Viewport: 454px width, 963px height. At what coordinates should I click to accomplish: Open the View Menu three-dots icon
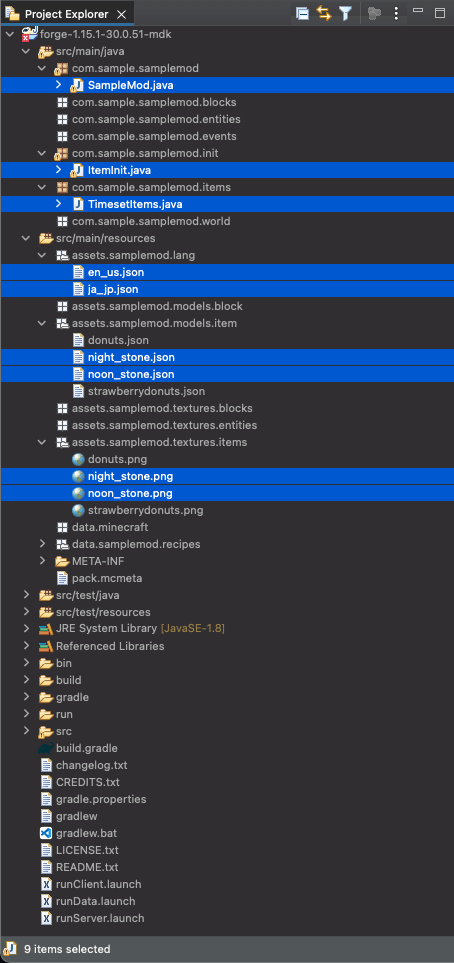point(396,14)
